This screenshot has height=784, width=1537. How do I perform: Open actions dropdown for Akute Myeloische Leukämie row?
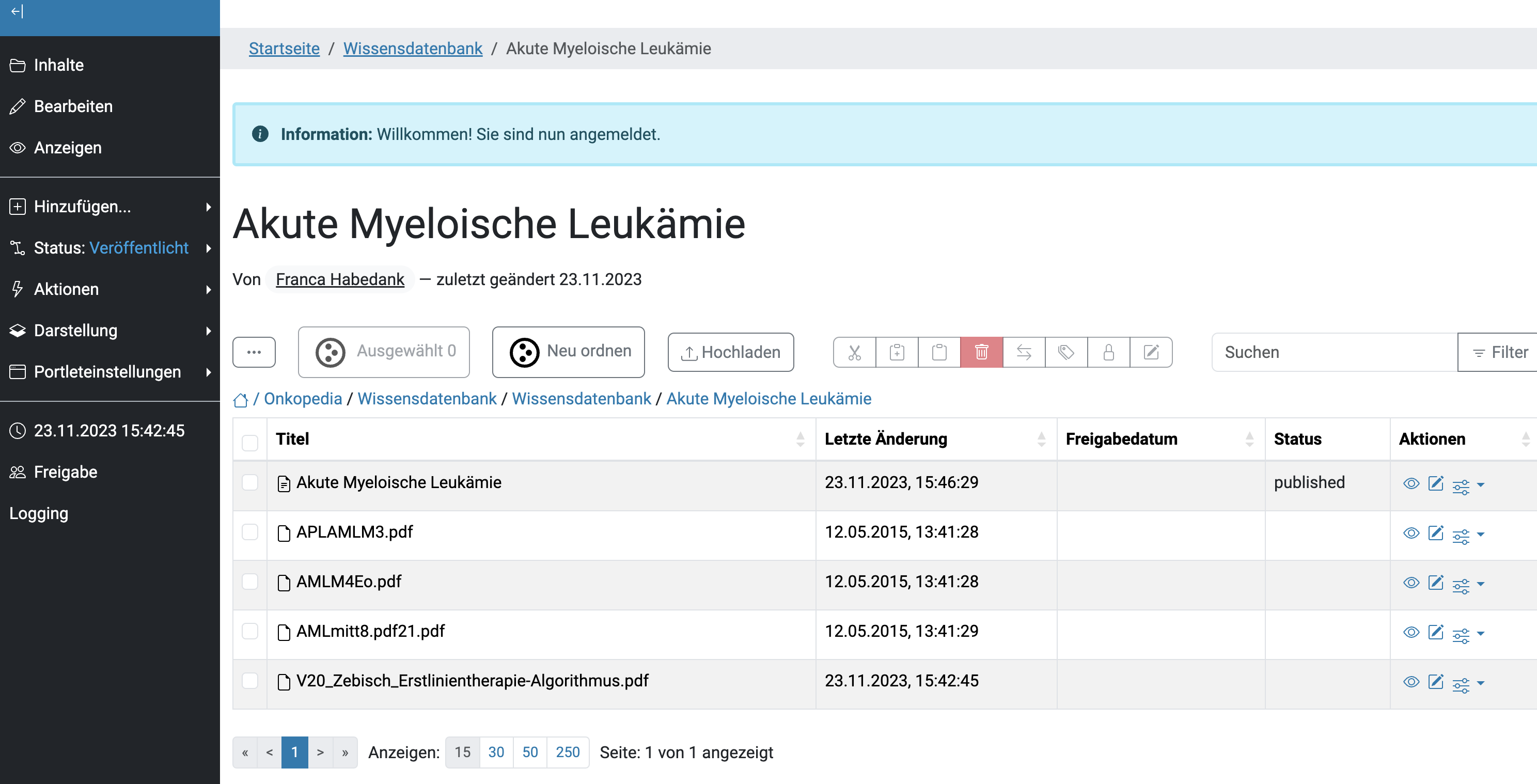click(1468, 487)
